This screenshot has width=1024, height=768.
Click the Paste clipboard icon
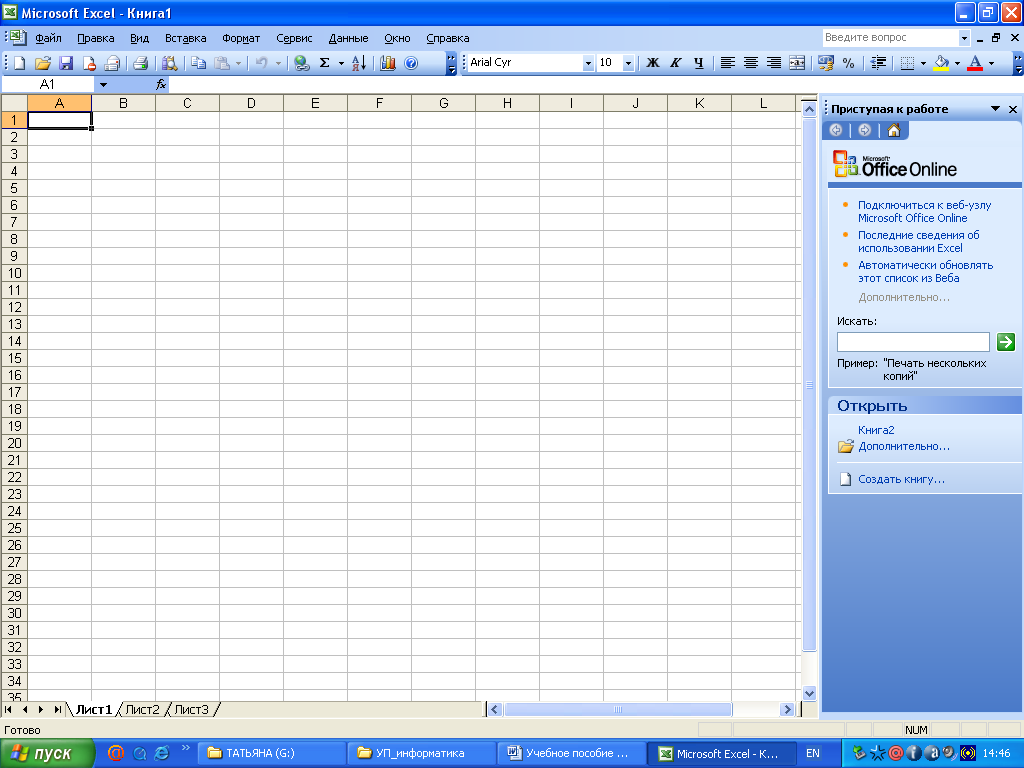222,63
